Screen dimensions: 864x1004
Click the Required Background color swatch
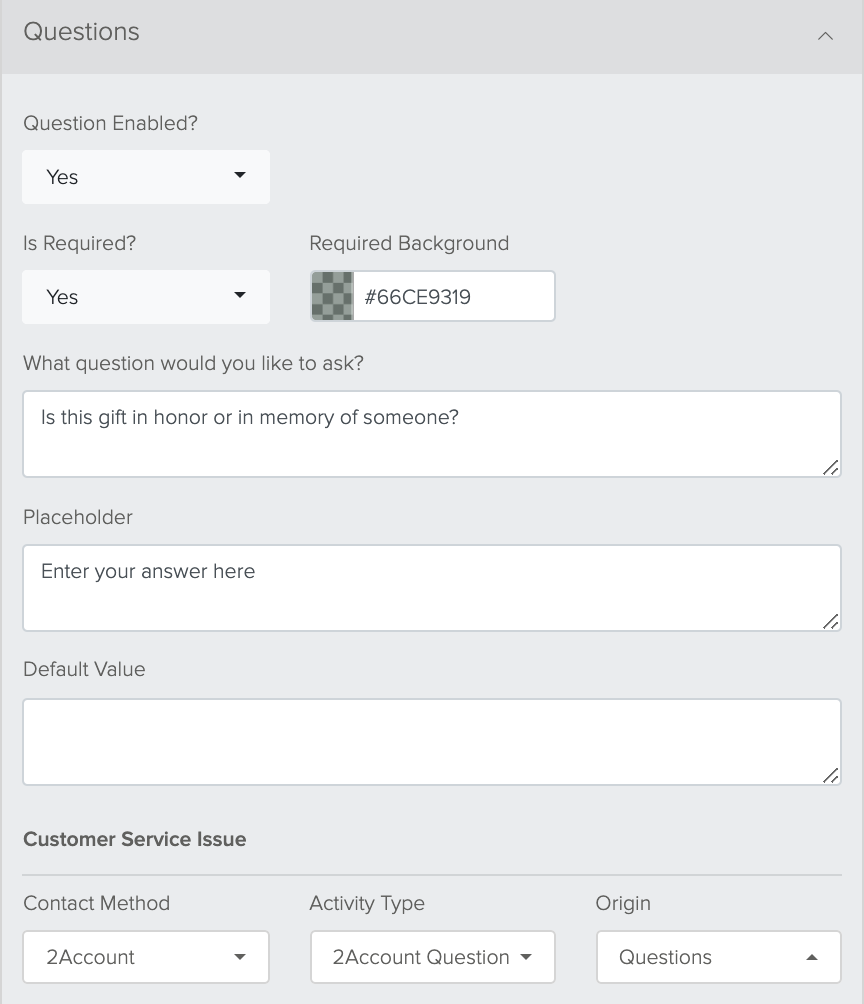click(332, 296)
